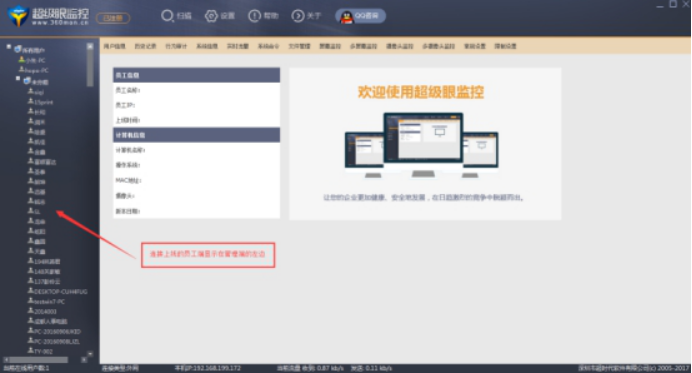Click the 扫描 (scan) magnifier icon

coord(167,16)
